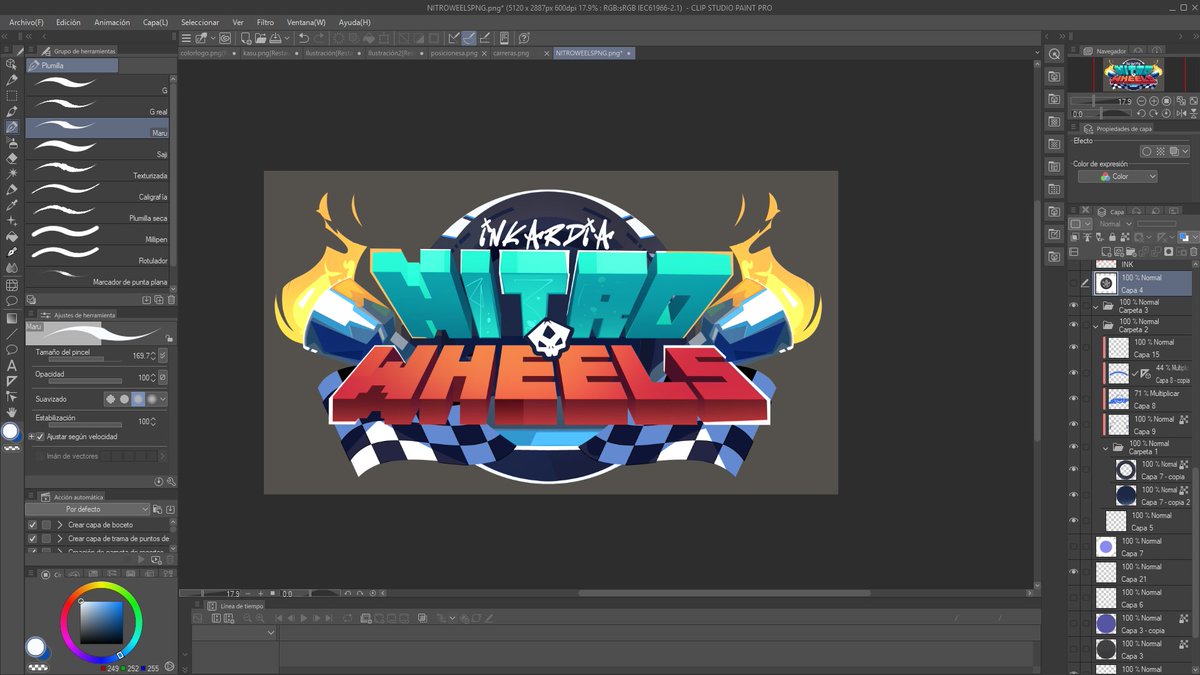Open the Animación menu

pyautogui.click(x=112, y=22)
